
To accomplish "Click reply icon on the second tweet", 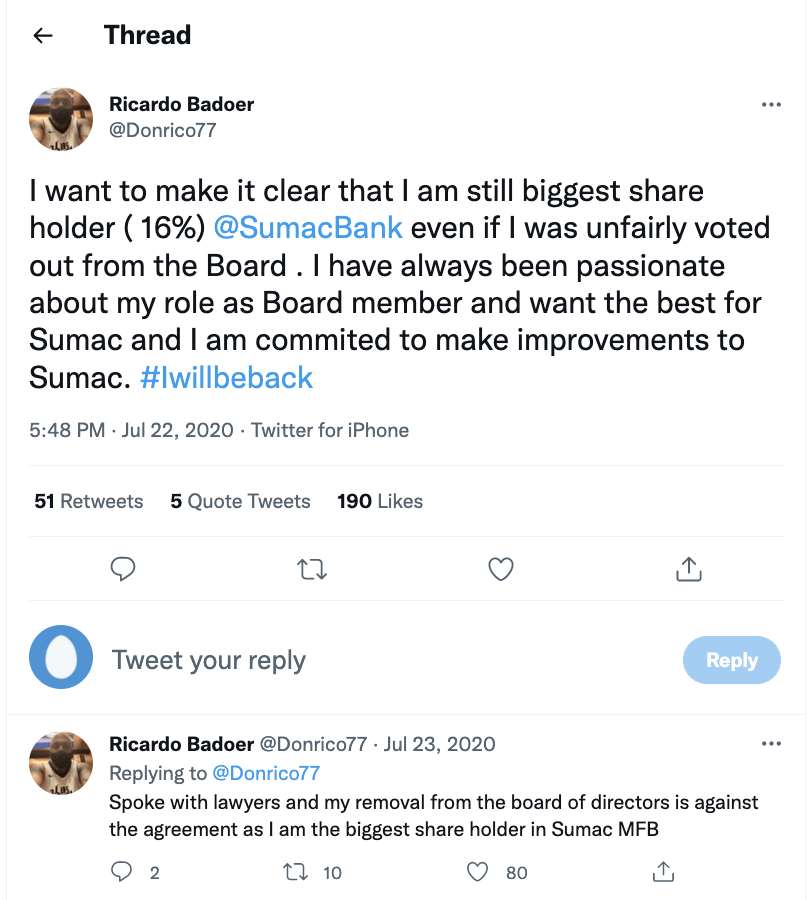I will [122, 872].
